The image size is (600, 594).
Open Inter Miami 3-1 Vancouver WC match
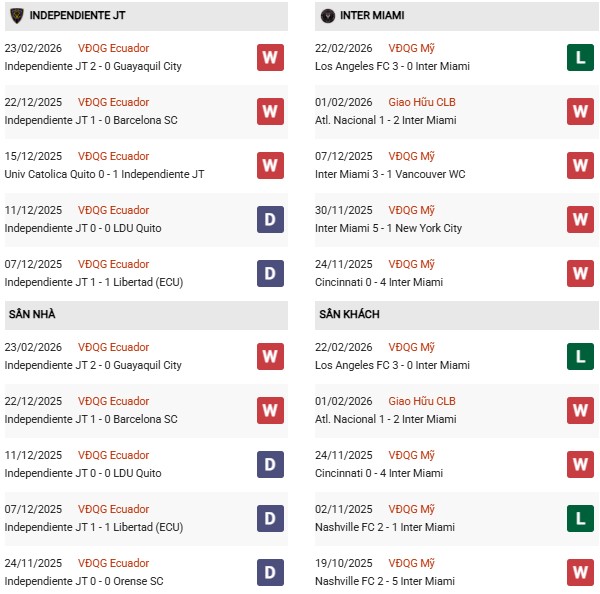tap(392, 174)
